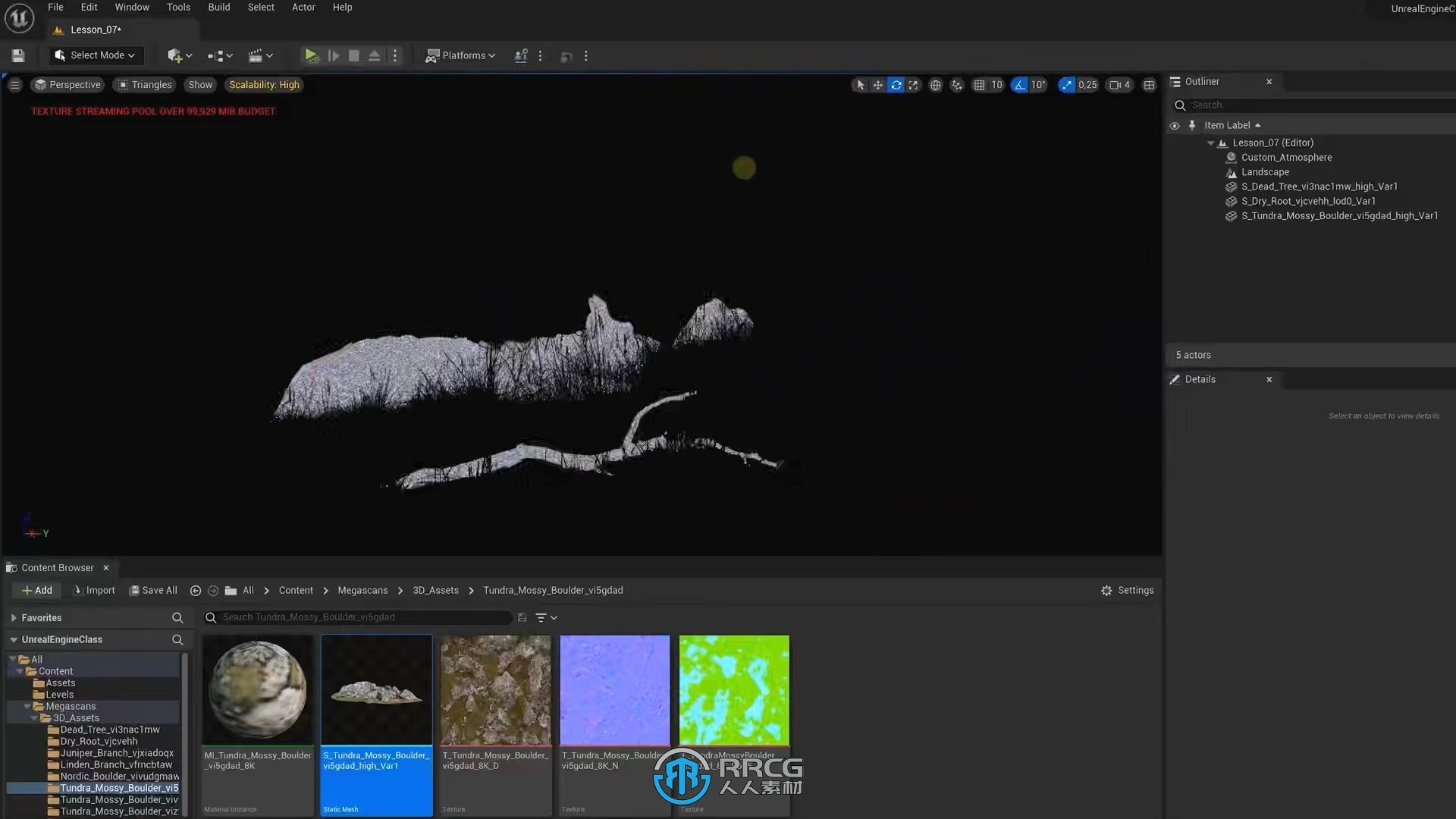Click Save All in the Content Browser
The height and width of the screenshot is (819, 1456).
[x=153, y=591]
